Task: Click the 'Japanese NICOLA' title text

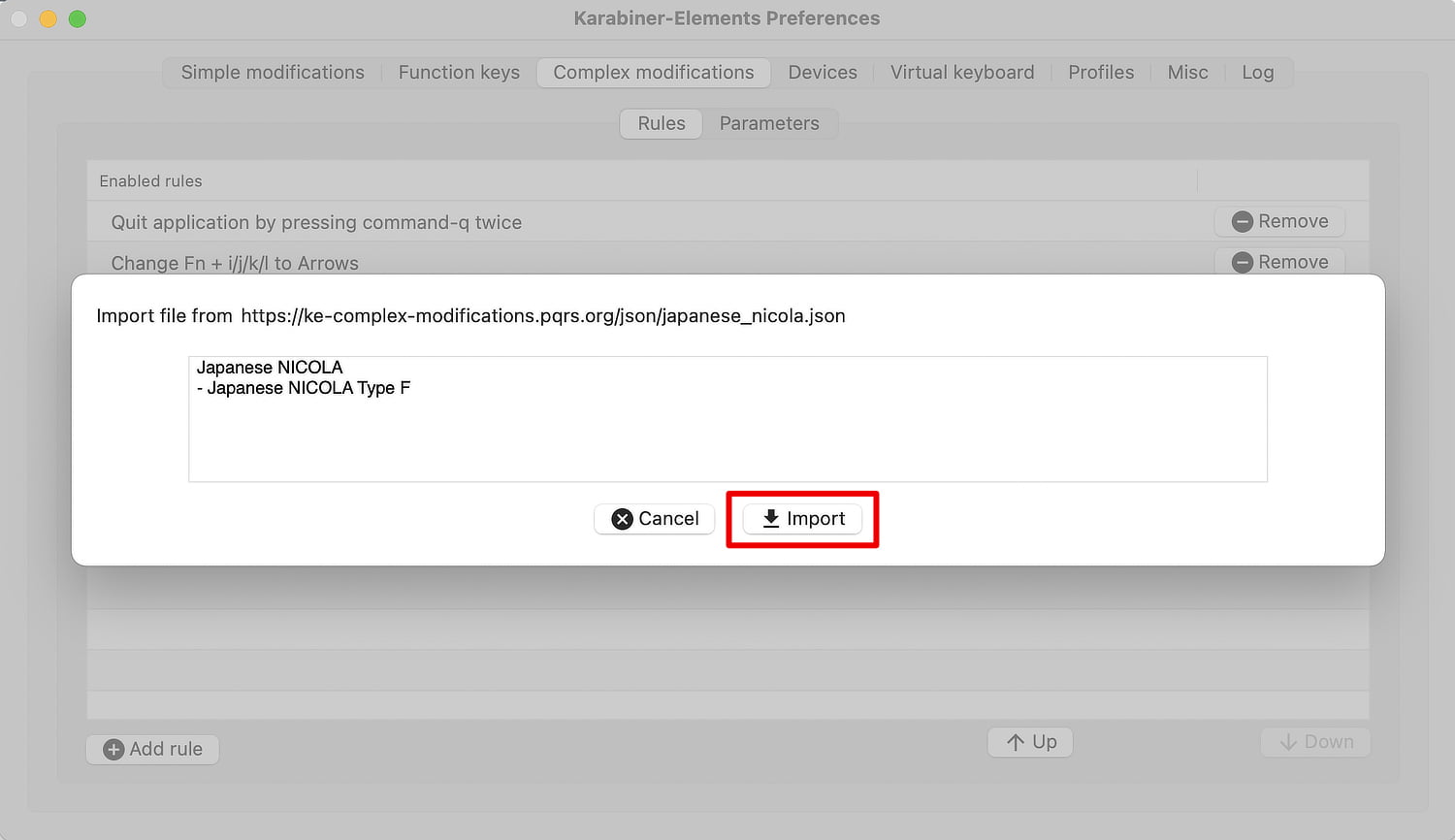Action: pyautogui.click(x=270, y=368)
